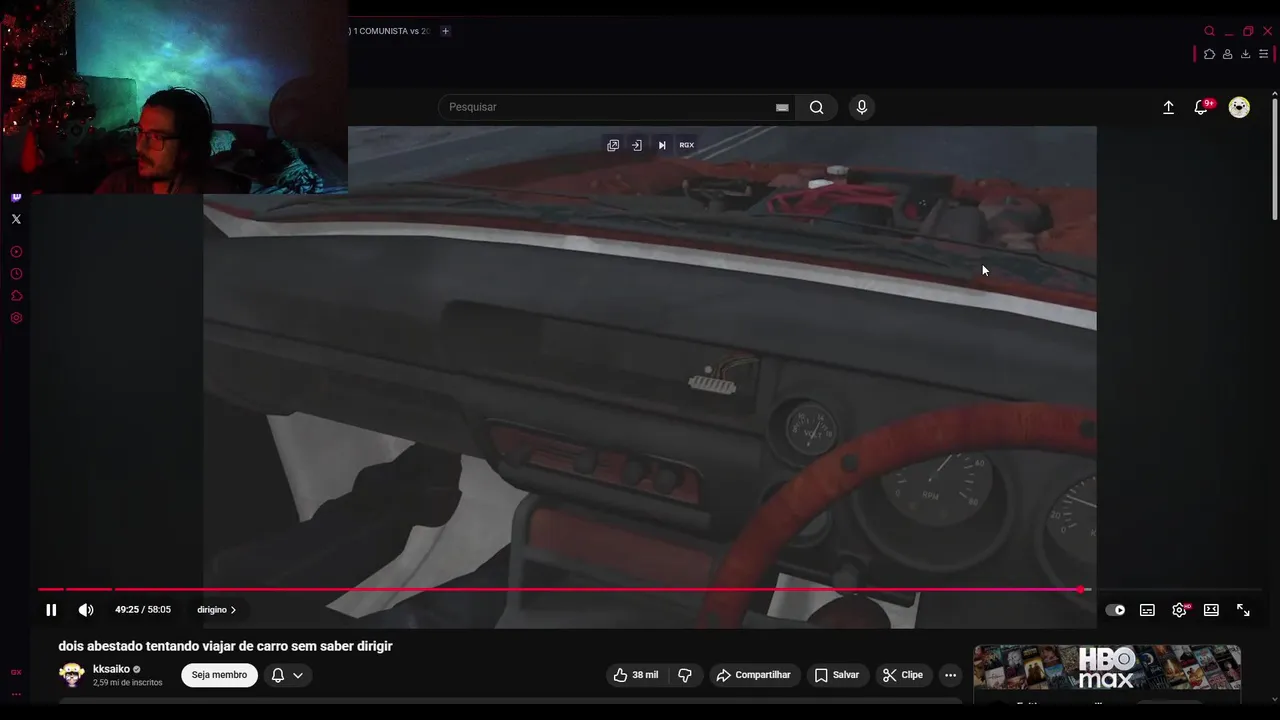1280x720 pixels.
Task: Enable the RGX video enhancement
Action: [687, 145]
